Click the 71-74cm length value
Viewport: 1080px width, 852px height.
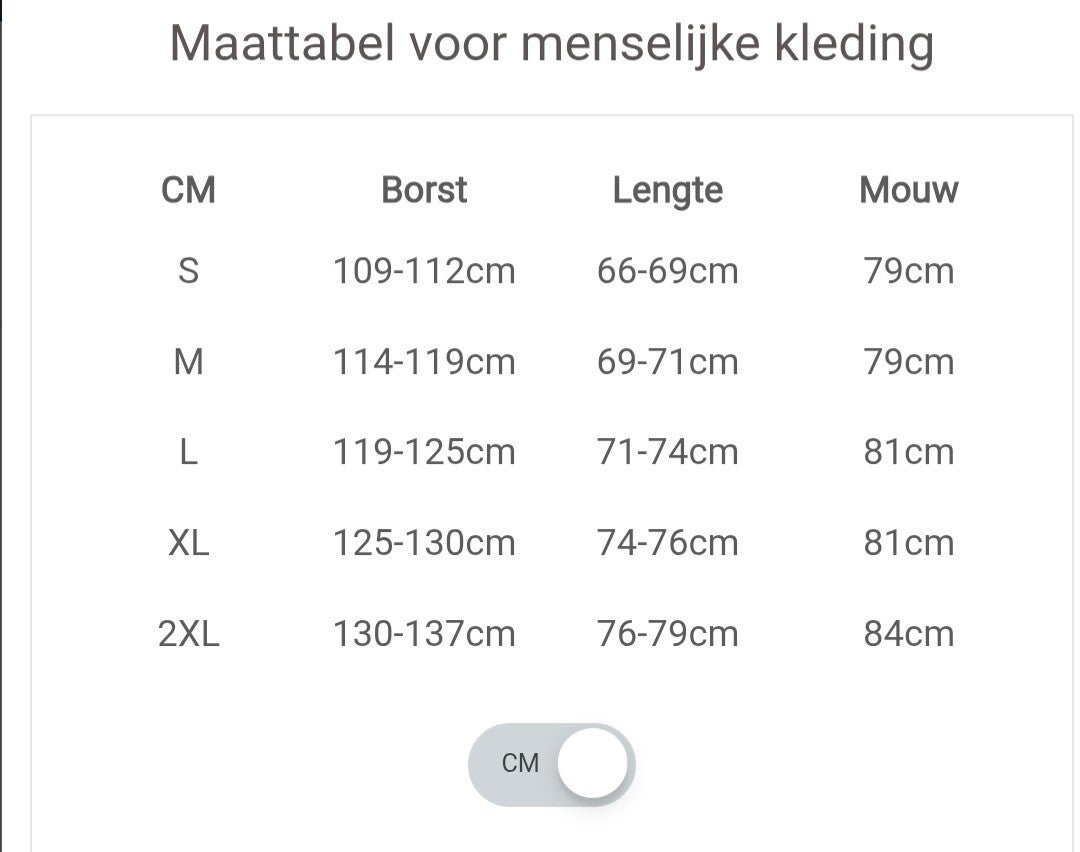pos(667,452)
